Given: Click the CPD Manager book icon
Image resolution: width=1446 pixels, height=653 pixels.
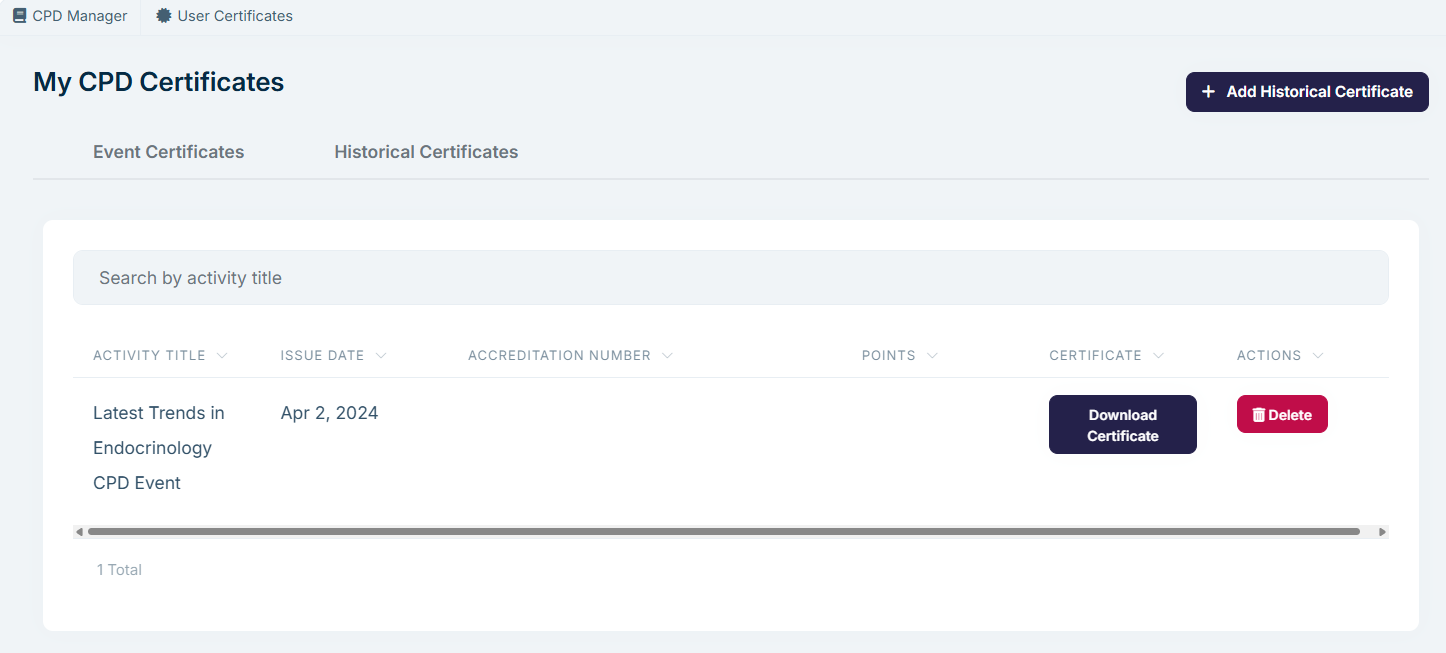Looking at the screenshot, I should [x=19, y=16].
